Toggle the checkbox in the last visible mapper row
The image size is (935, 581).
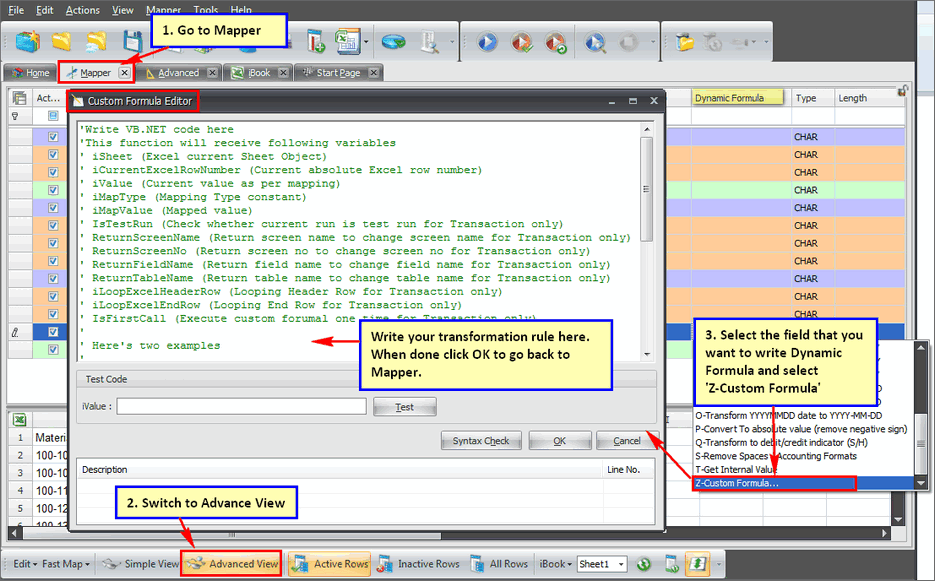[53, 350]
